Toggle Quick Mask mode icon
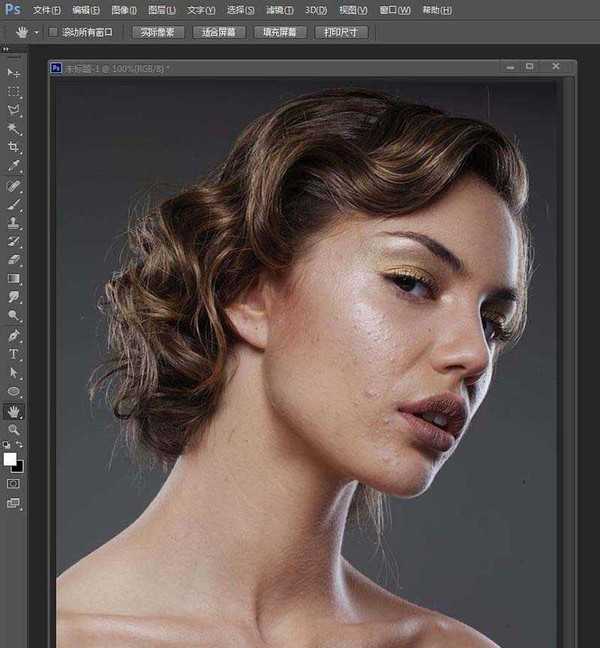 (x=14, y=483)
